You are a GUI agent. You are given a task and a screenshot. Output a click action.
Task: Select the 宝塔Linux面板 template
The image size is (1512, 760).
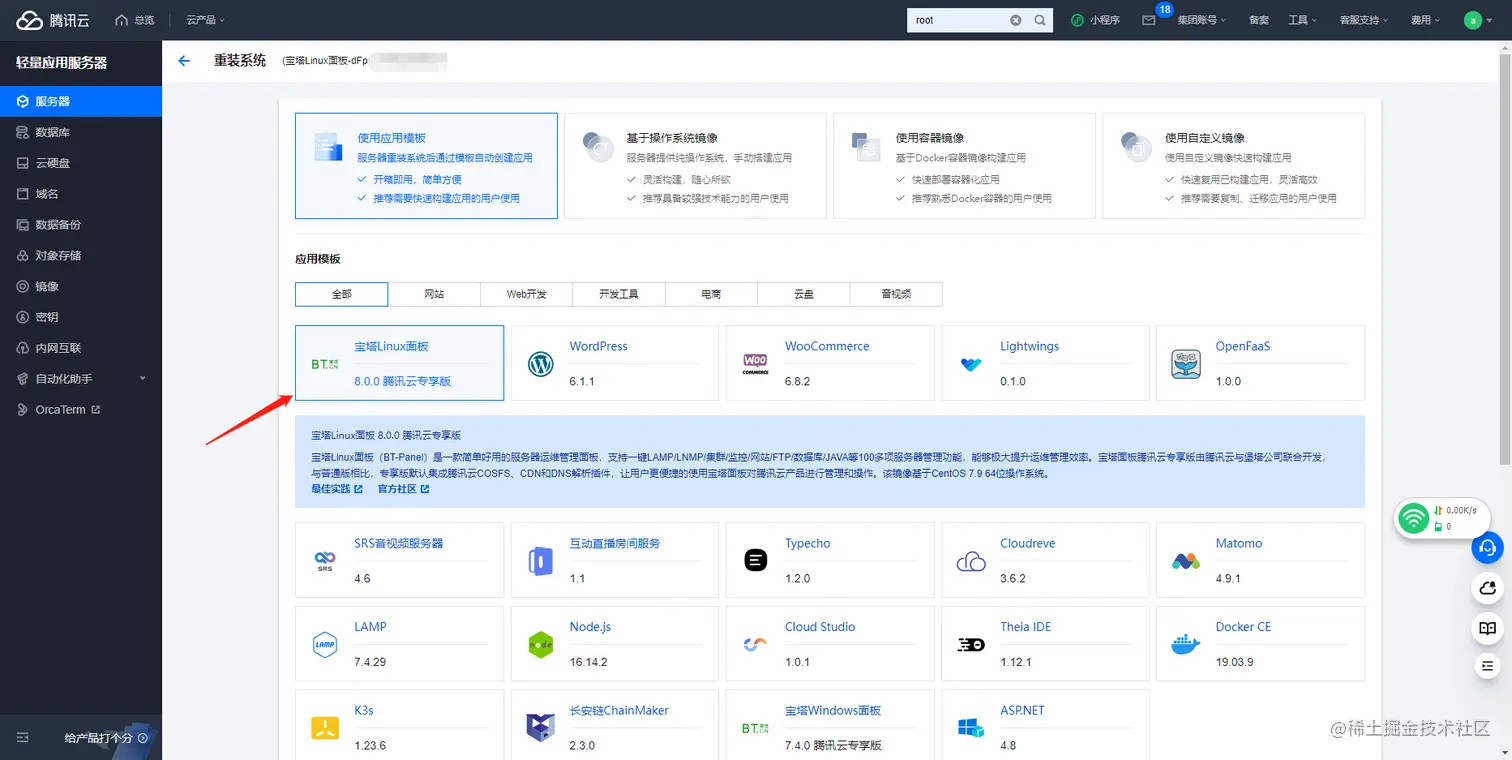tap(399, 363)
